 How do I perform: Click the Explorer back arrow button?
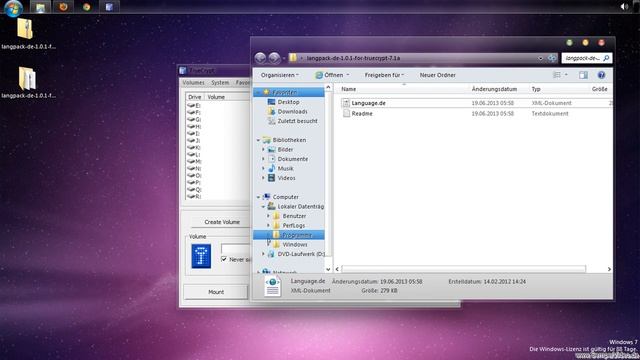pyautogui.click(x=260, y=58)
